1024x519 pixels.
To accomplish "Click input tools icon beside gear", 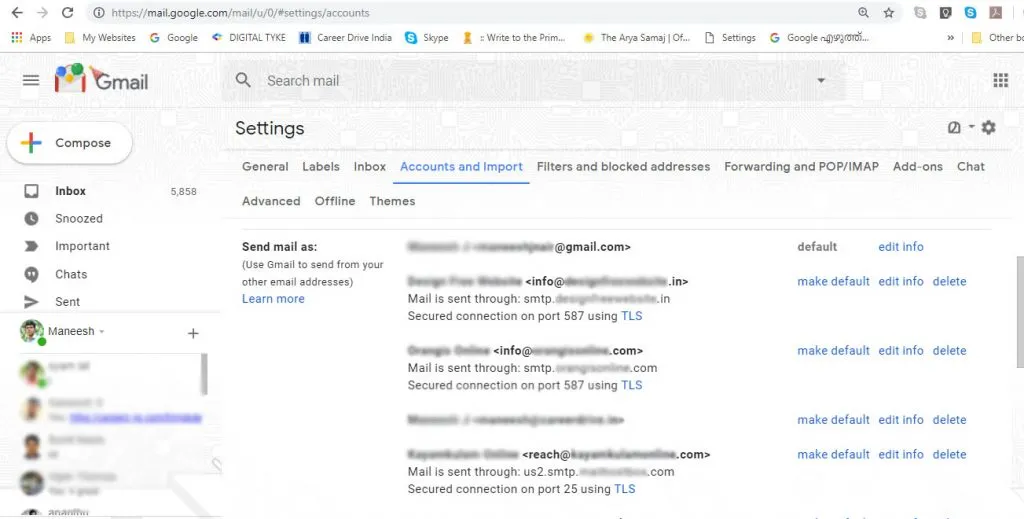I will pos(954,128).
